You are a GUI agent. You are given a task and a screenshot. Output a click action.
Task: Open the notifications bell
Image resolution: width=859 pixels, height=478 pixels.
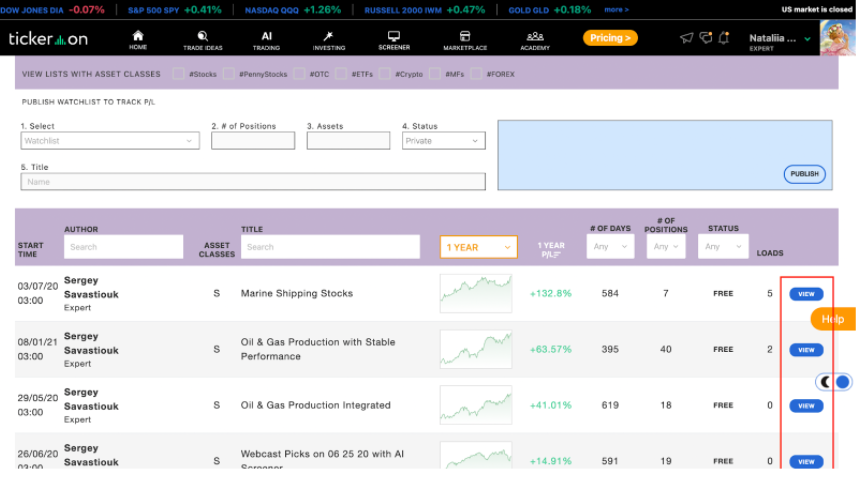[x=724, y=38]
